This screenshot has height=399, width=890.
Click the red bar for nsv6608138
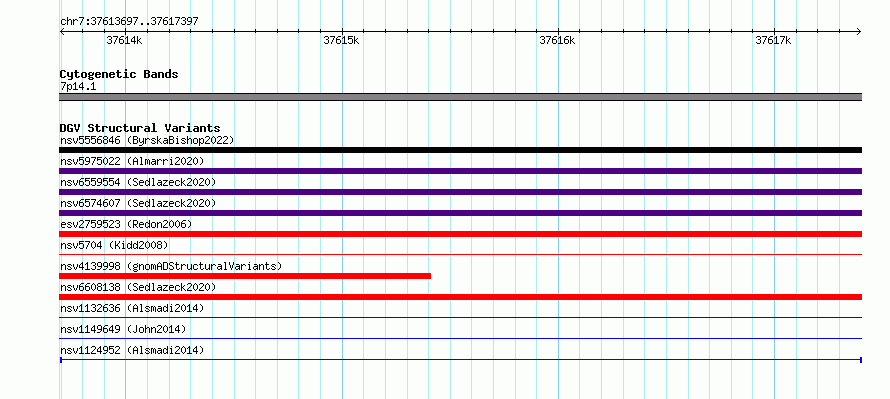click(x=460, y=297)
